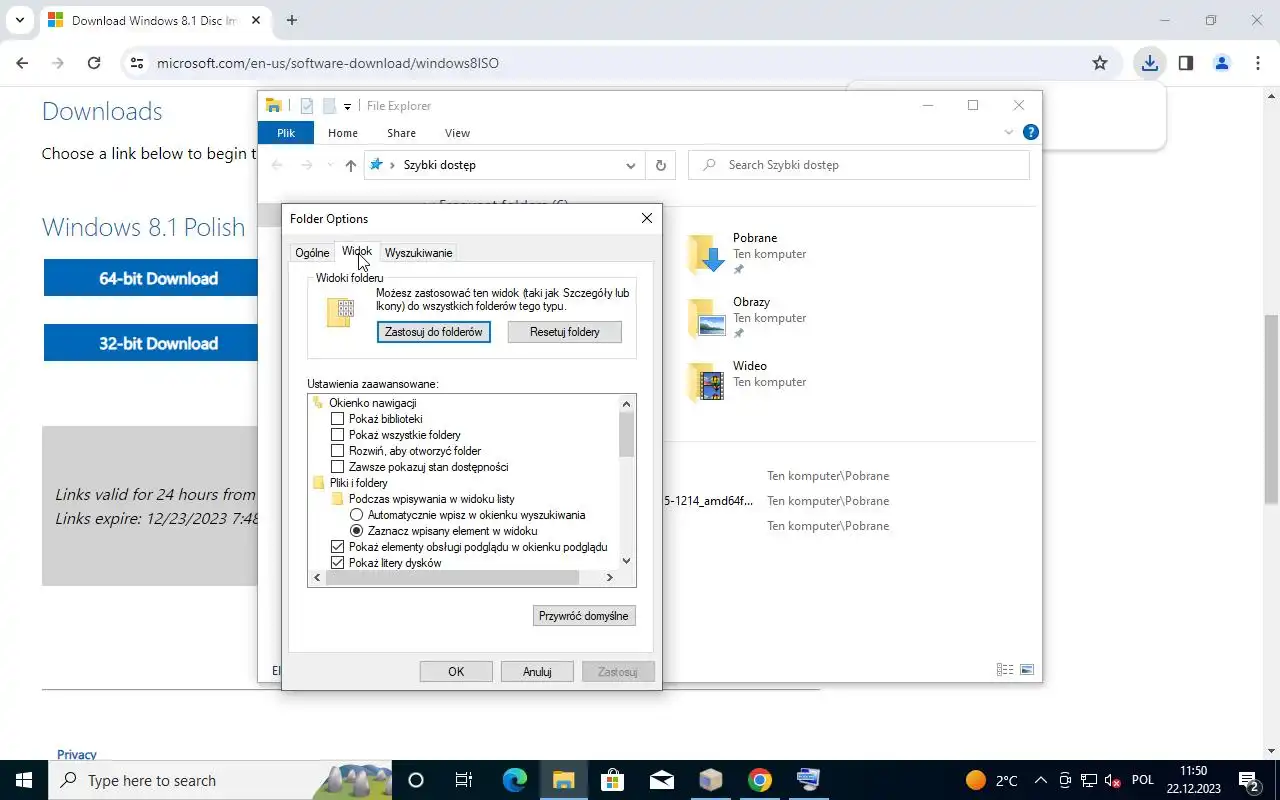Enable Pokaż wszystkie foldery checkbox
This screenshot has height=800, width=1280.
tap(337, 435)
